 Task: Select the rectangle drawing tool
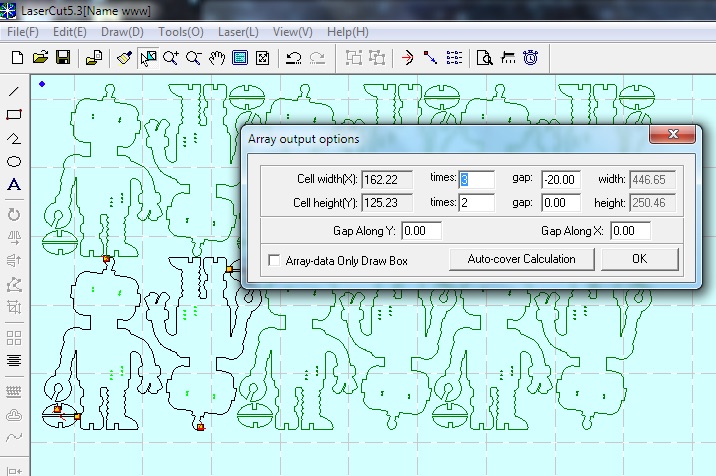point(14,115)
